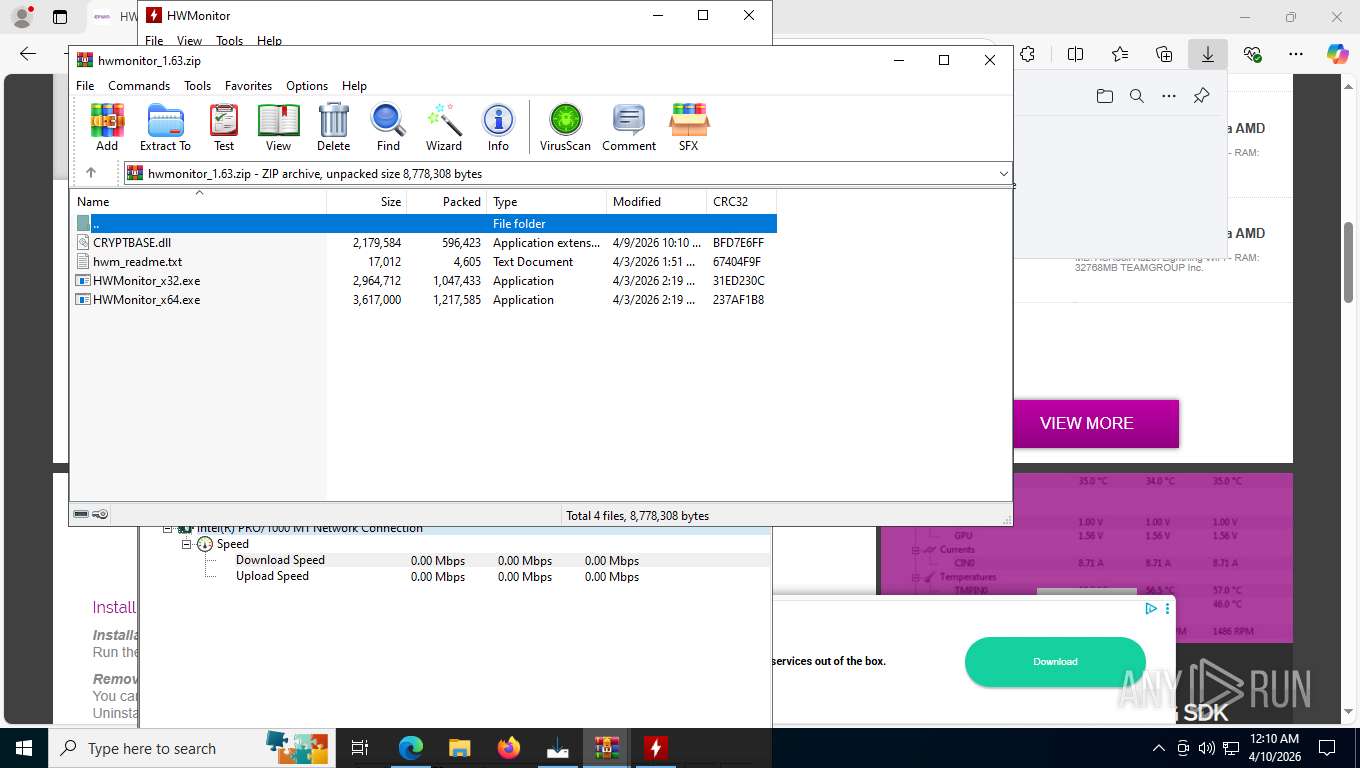The width and height of the screenshot is (1360, 768).
Task: Open WinRAR Options menu
Action: click(307, 86)
